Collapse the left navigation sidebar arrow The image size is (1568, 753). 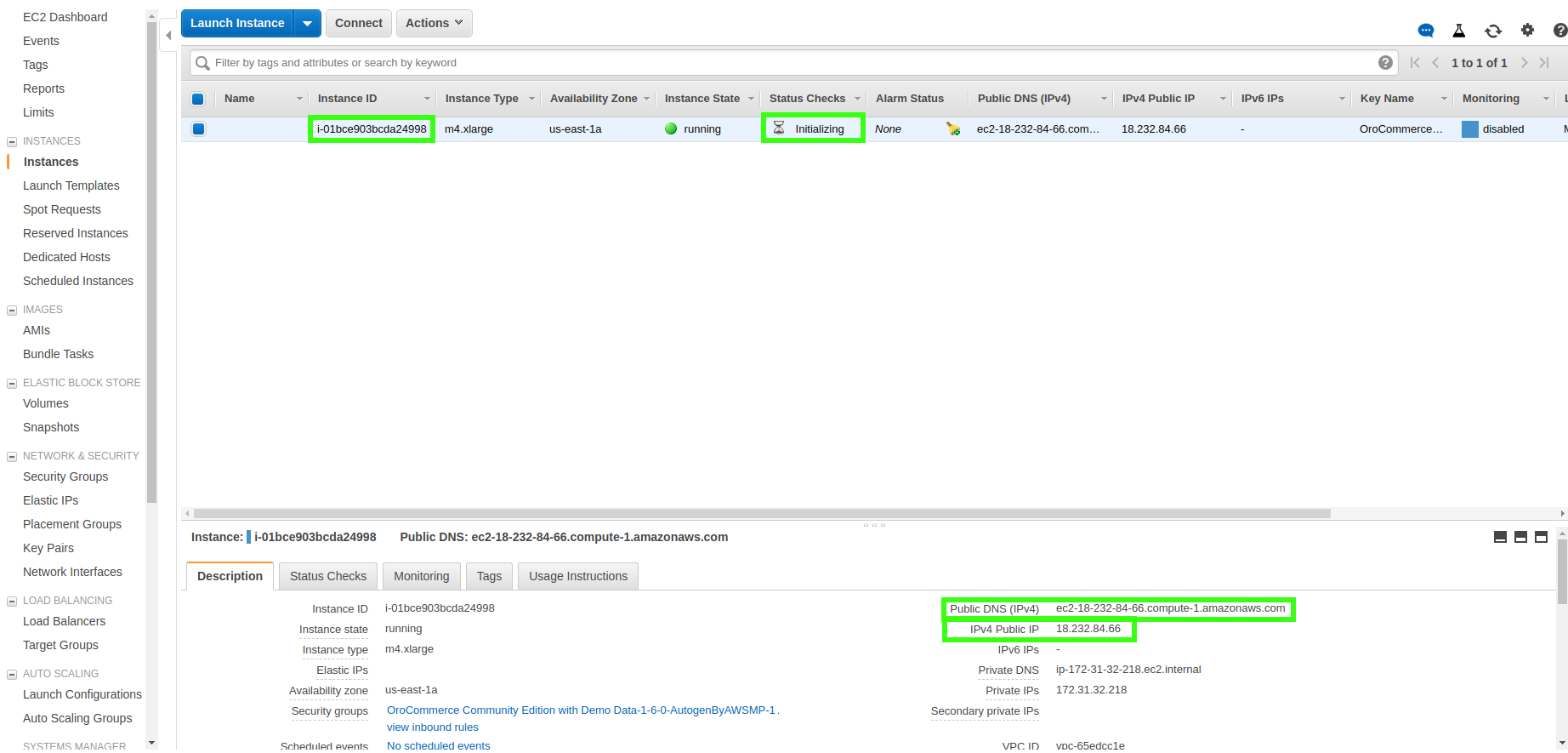168,35
